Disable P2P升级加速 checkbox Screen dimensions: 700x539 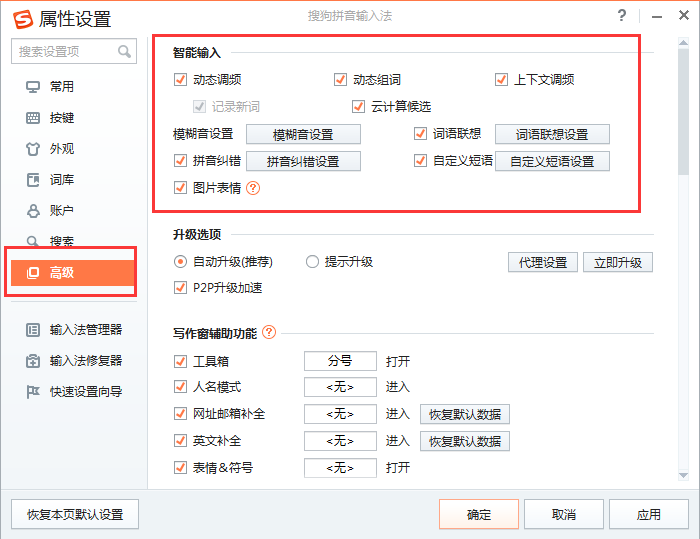click(181, 288)
